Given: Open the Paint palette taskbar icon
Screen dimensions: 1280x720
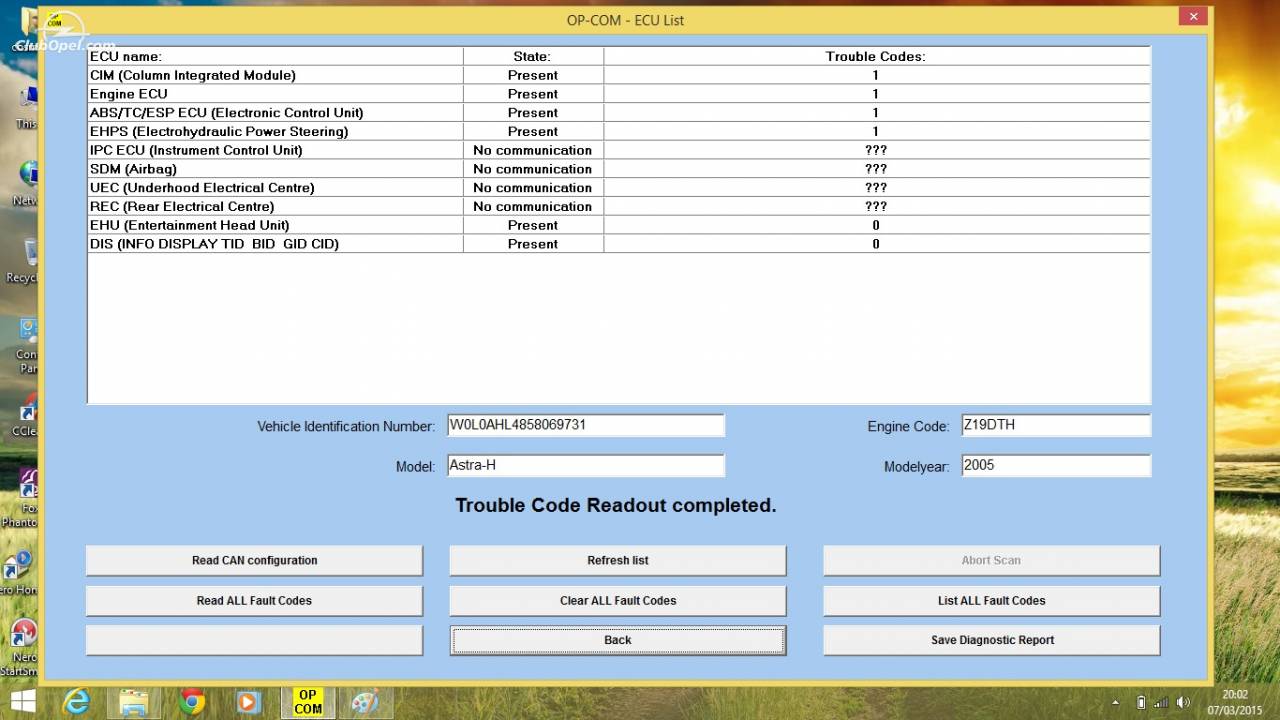Looking at the screenshot, I should click(365, 702).
